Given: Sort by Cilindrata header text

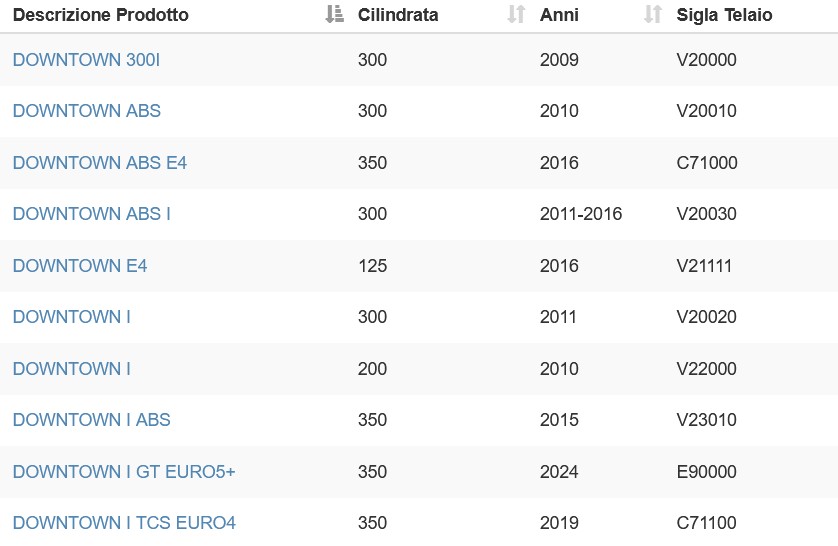Looking at the screenshot, I should click(398, 14).
